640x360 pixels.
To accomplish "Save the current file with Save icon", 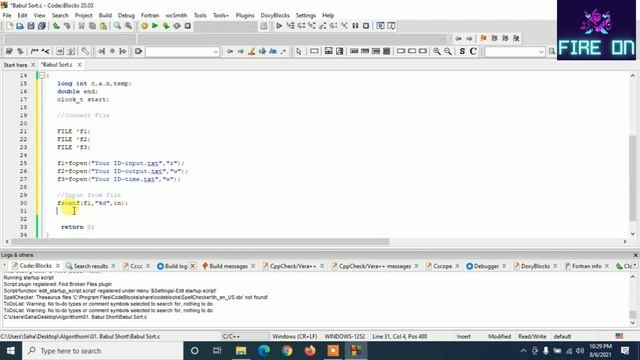I will click(x=31, y=26).
